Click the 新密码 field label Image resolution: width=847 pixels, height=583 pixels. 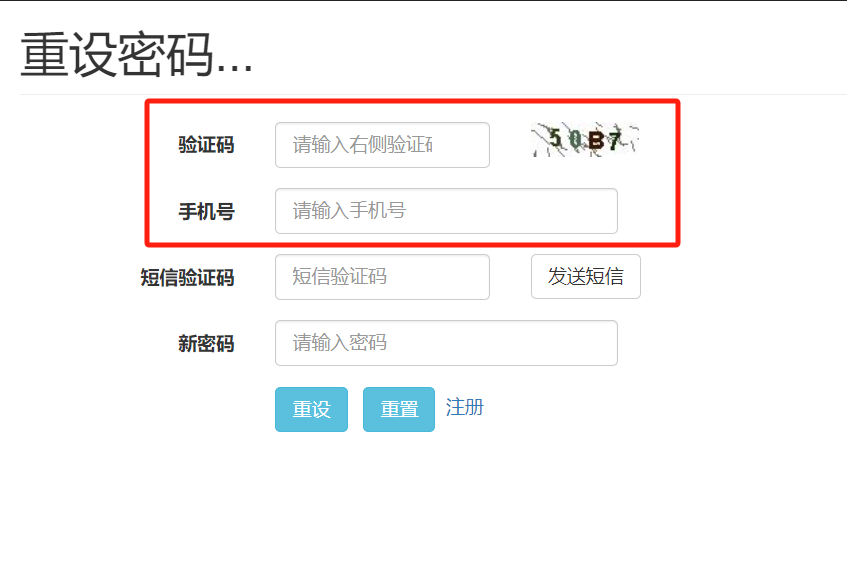pyautogui.click(x=206, y=343)
